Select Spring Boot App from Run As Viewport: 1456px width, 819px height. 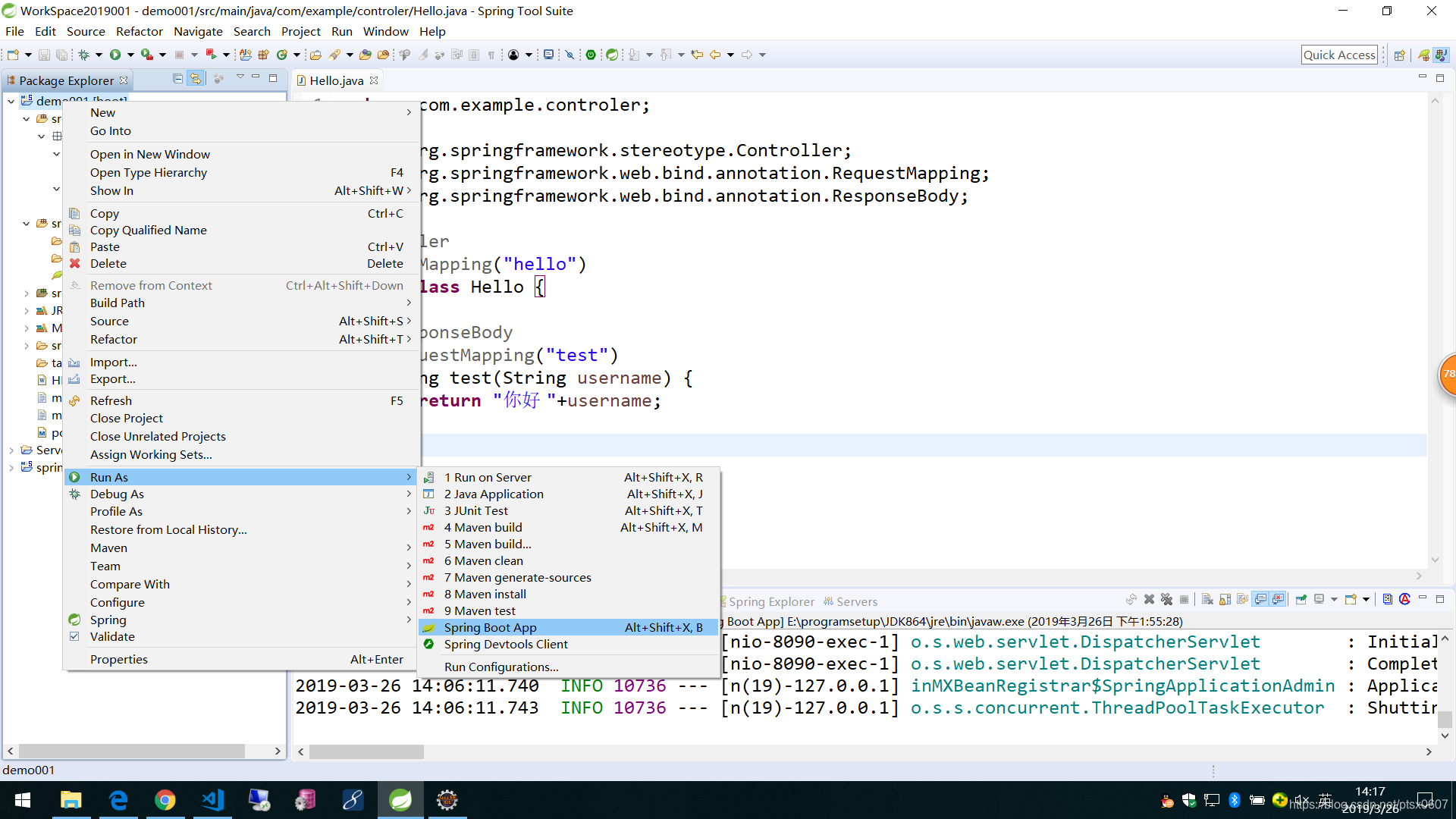[490, 627]
